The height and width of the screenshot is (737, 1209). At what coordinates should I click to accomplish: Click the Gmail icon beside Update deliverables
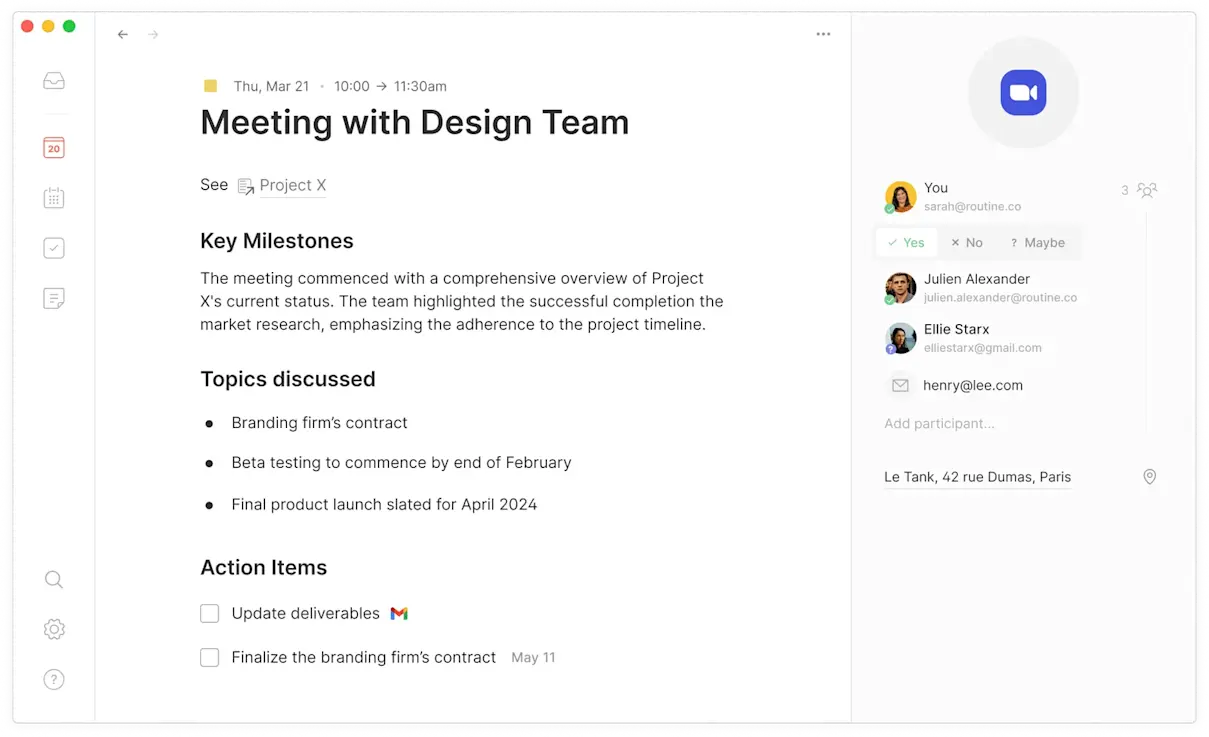click(399, 613)
